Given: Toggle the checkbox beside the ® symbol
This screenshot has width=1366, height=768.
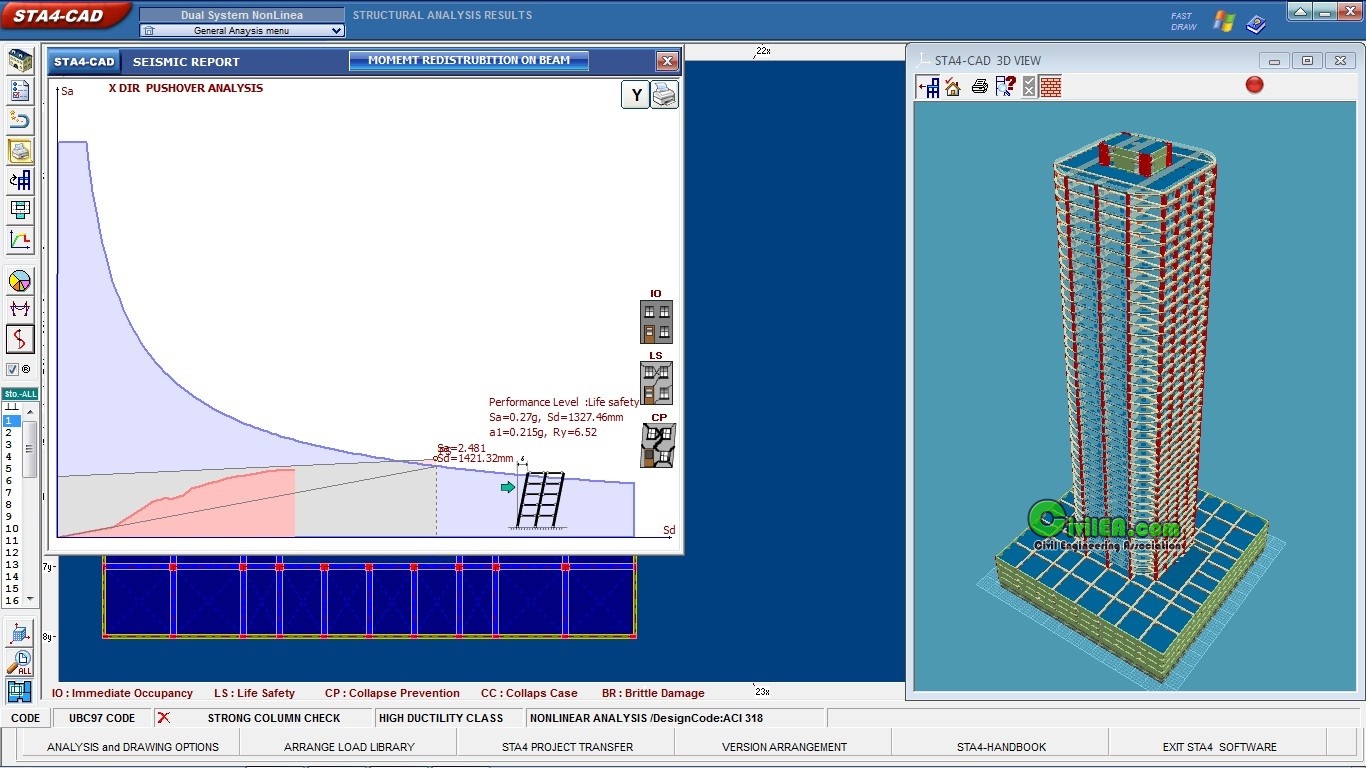Looking at the screenshot, I should coord(12,369).
